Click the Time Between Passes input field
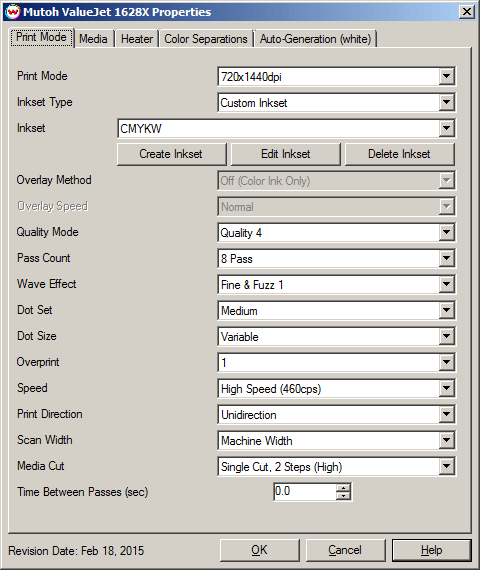 [x=305, y=492]
